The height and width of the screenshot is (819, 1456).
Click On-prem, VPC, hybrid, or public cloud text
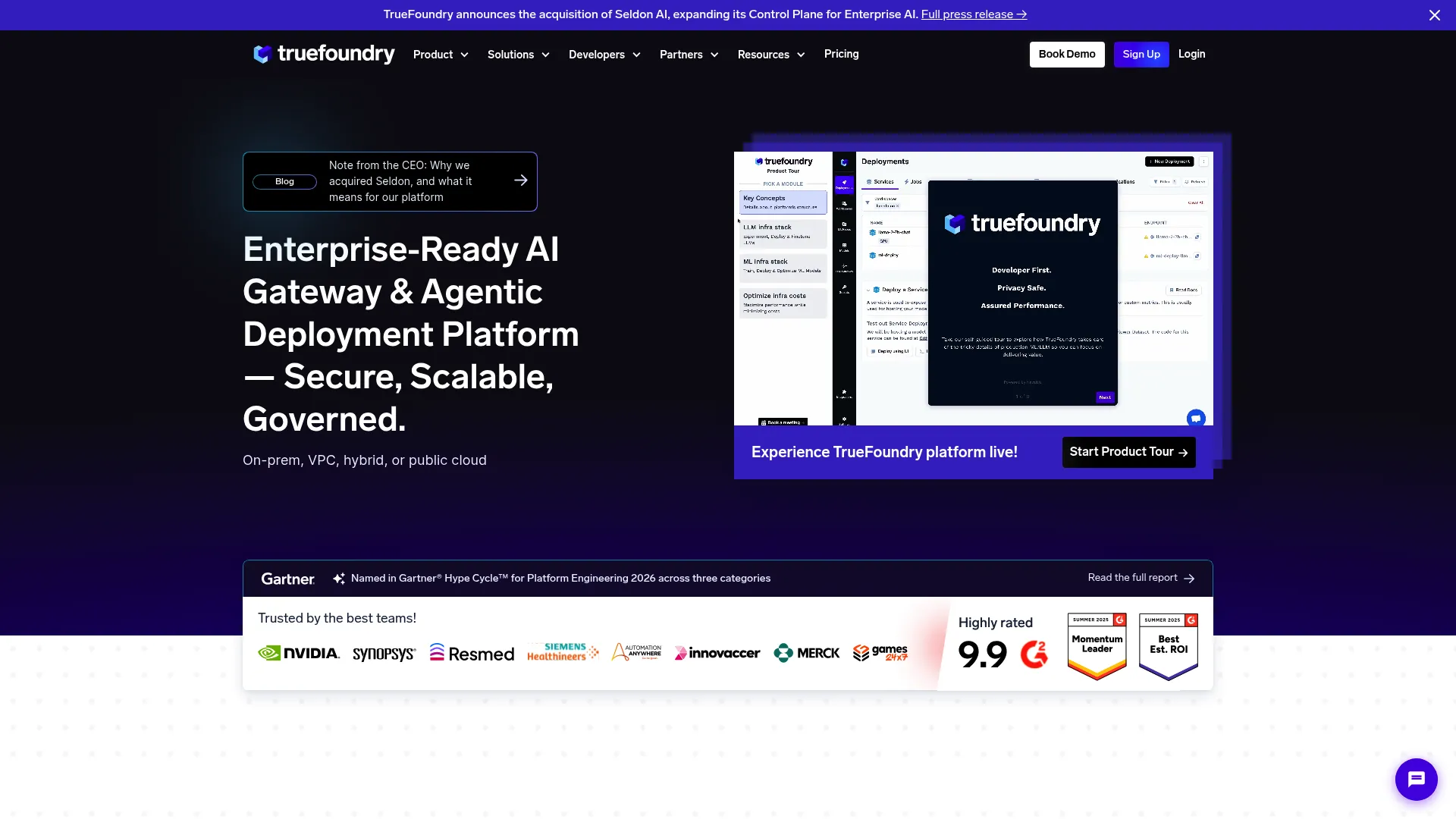coord(364,460)
